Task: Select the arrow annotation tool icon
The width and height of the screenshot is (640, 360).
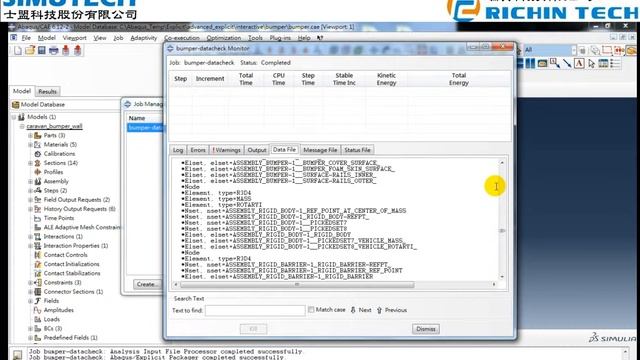Action: (567, 63)
